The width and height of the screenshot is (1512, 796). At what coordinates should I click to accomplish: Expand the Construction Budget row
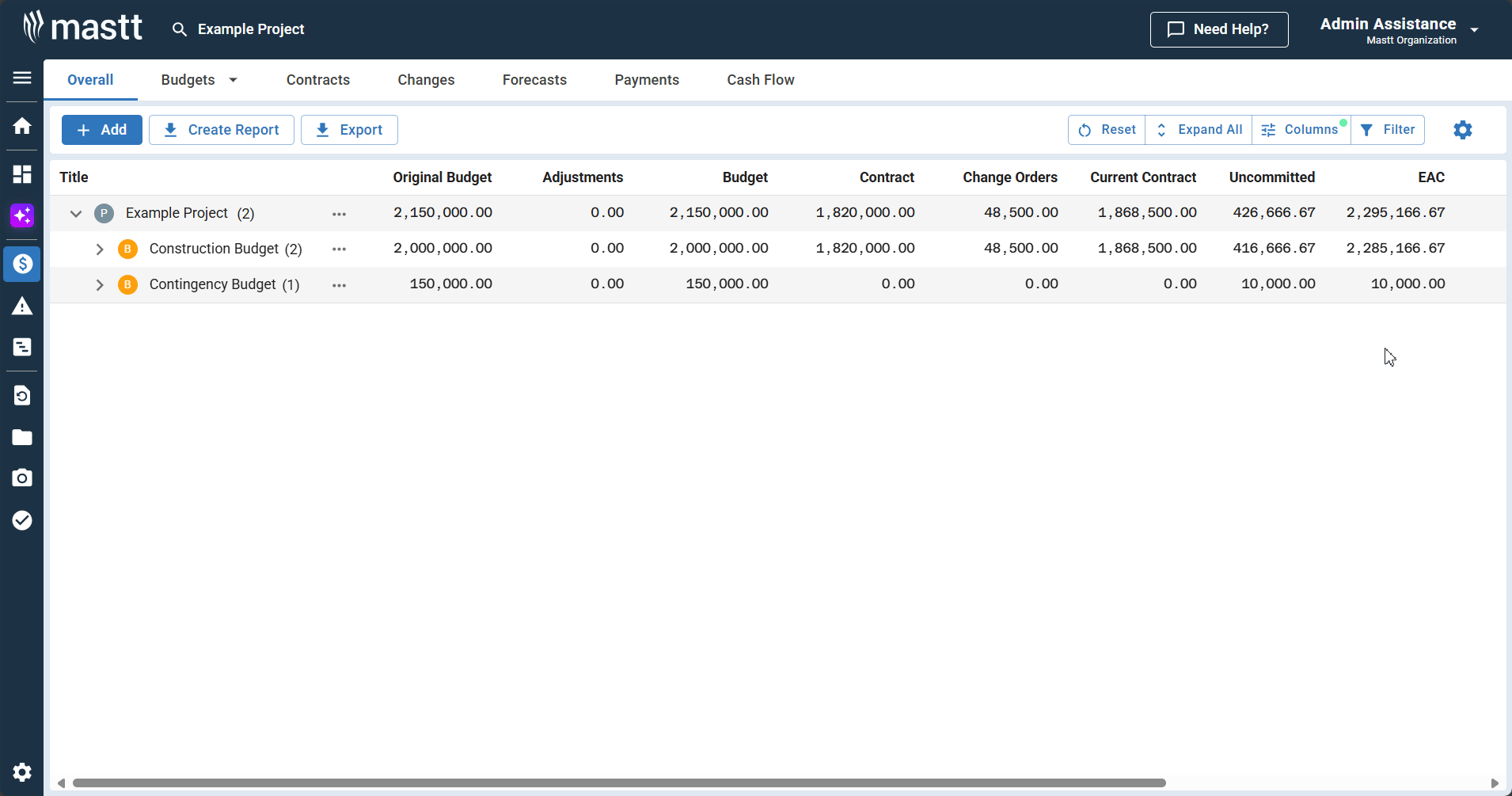(100, 249)
